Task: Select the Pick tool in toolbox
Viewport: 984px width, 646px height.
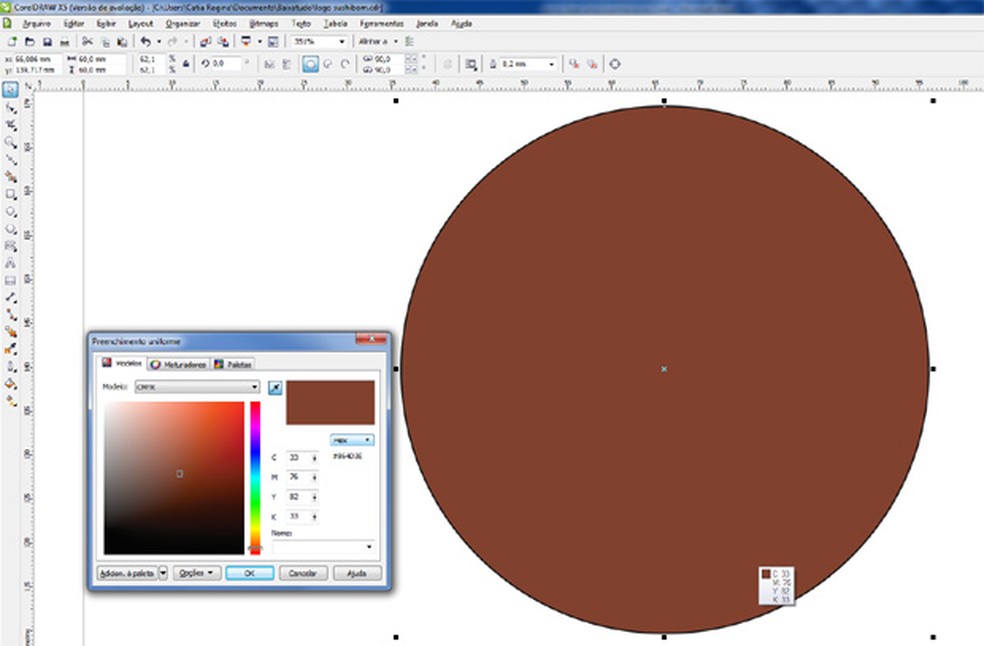Action: pos(10,90)
